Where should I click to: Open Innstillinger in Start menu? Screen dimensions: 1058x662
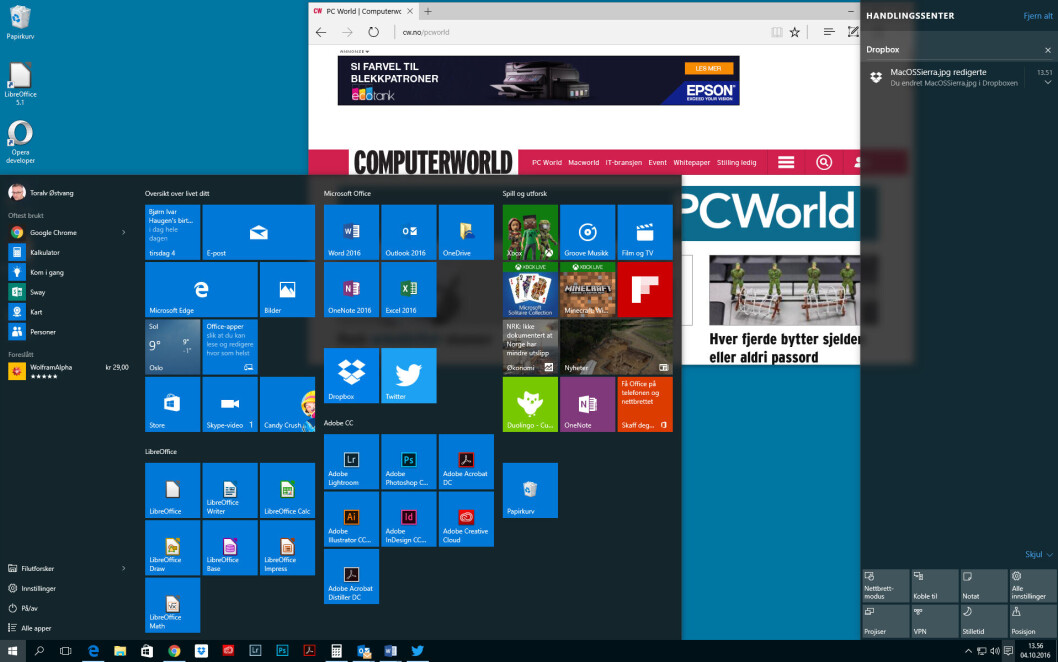pos(38,588)
